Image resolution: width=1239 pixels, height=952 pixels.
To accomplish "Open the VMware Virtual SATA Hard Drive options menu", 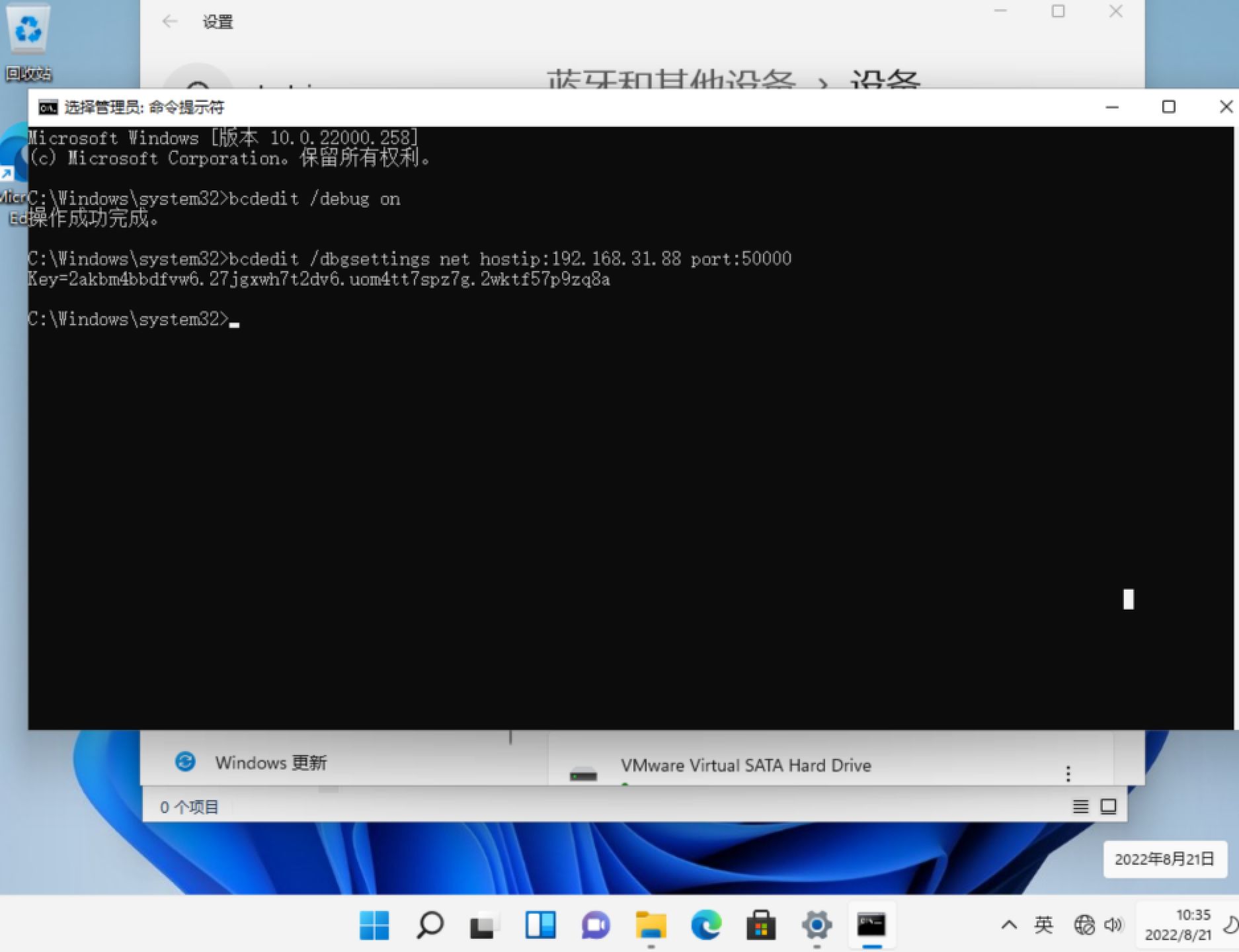I will click(1067, 772).
